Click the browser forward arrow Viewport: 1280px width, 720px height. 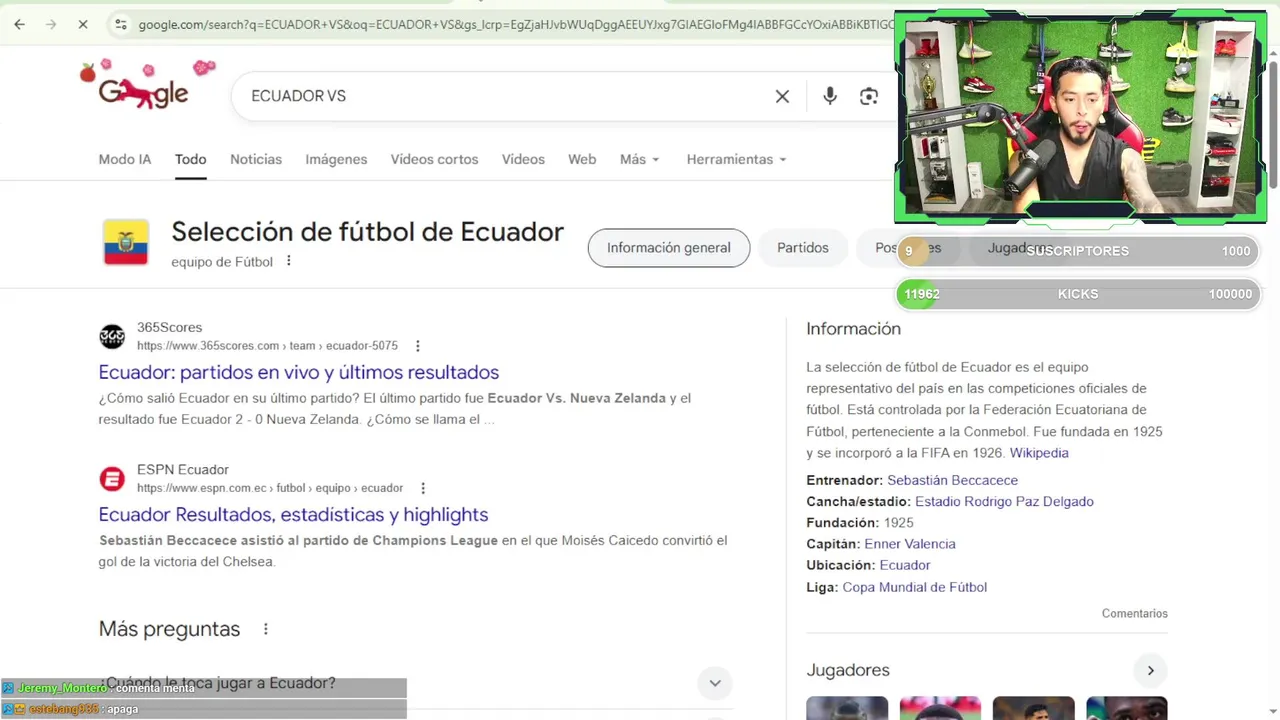(x=51, y=24)
